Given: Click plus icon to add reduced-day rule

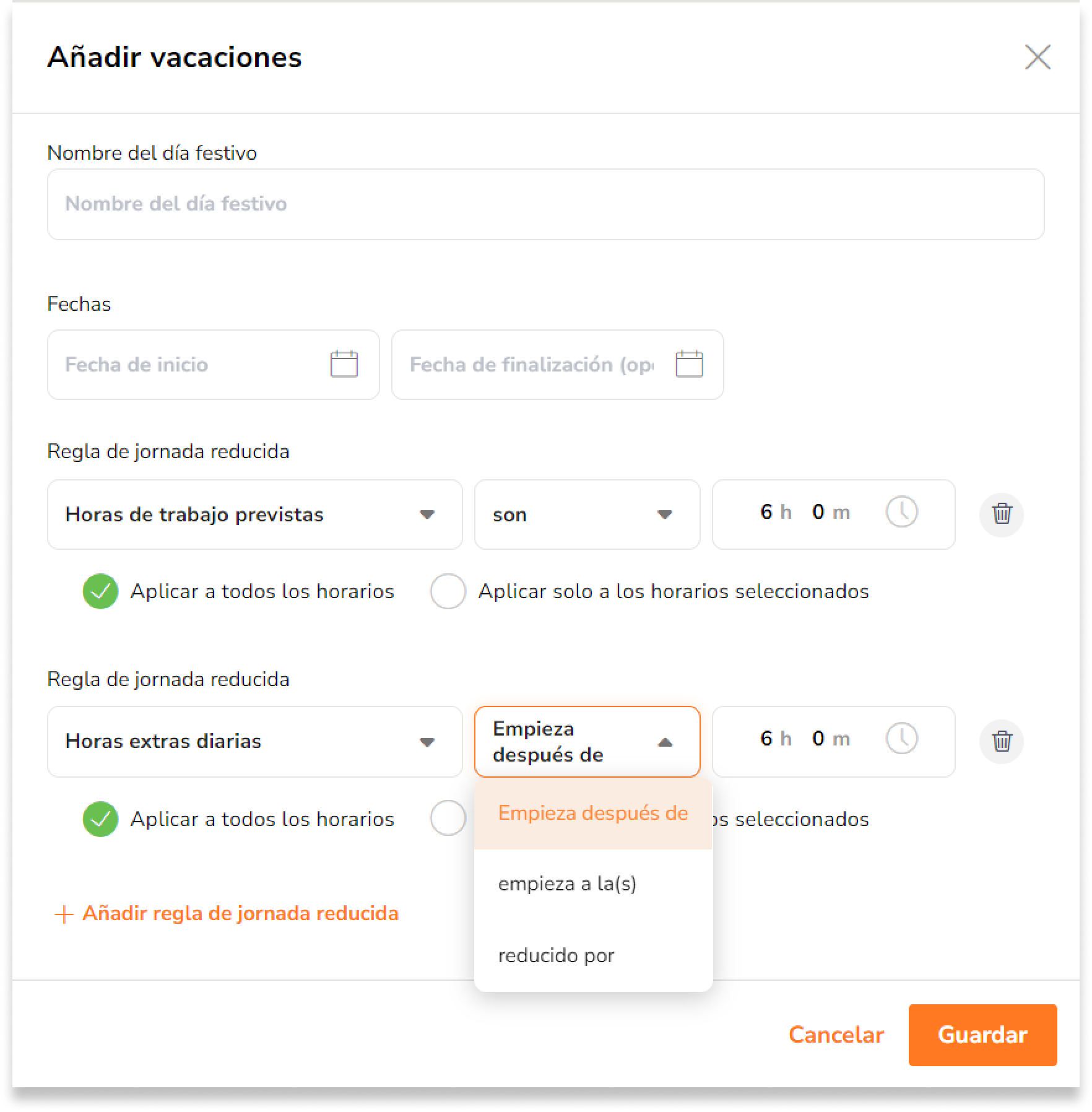Looking at the screenshot, I should [64, 914].
